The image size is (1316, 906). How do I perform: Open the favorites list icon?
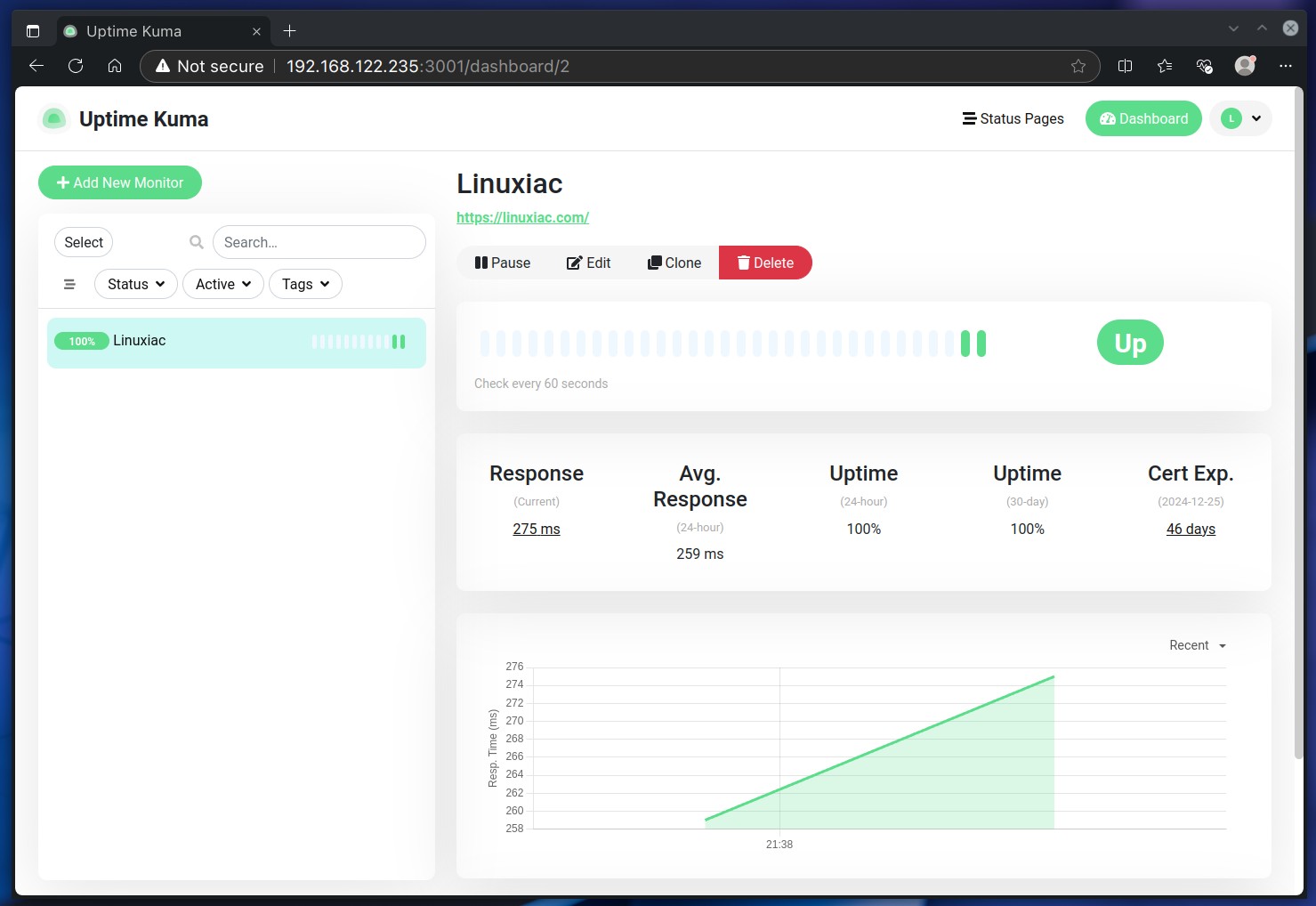pyautogui.click(x=1165, y=66)
